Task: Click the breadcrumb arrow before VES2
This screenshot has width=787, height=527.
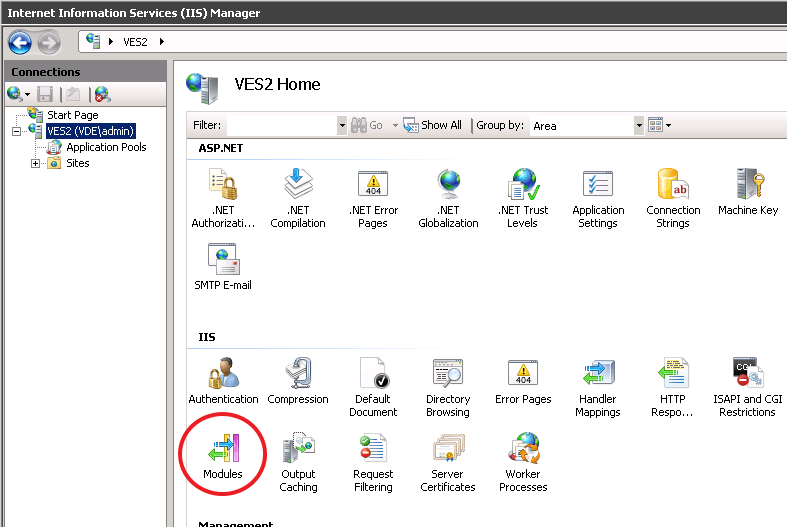Action: [x=111, y=42]
